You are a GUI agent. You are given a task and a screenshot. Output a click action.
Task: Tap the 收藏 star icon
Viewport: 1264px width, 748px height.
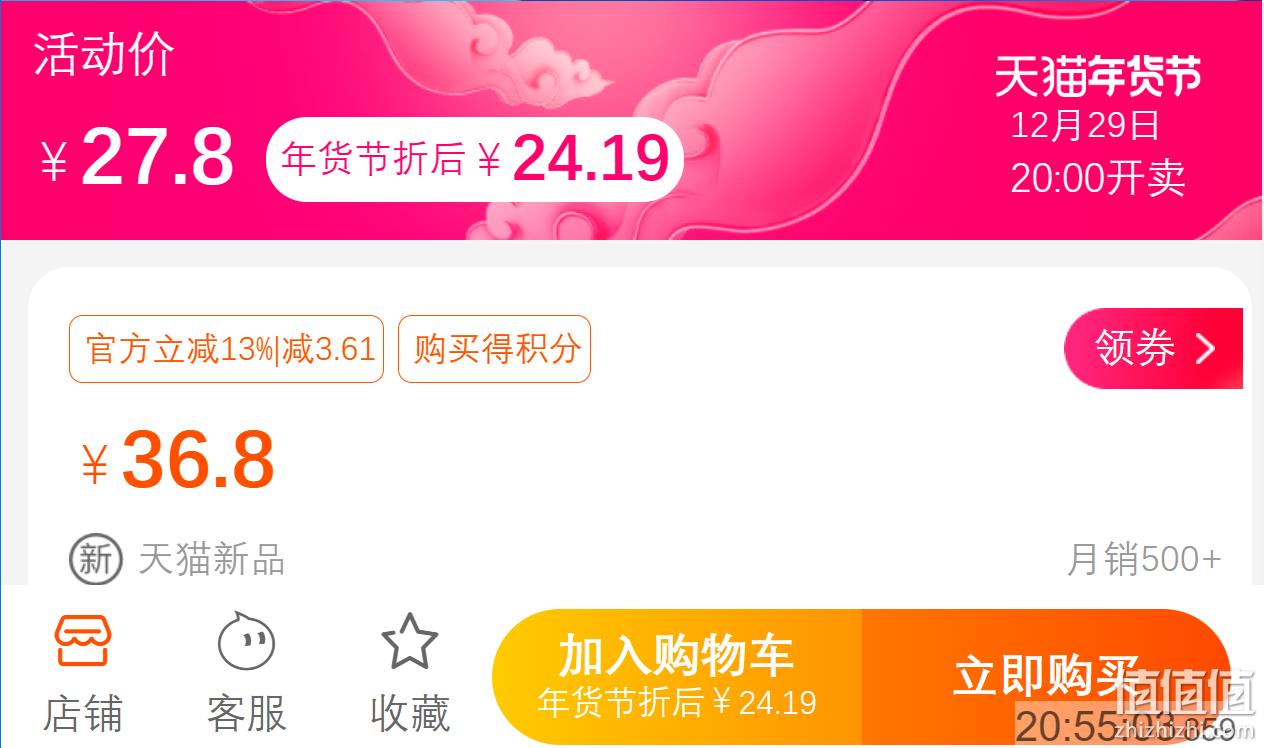click(x=410, y=642)
